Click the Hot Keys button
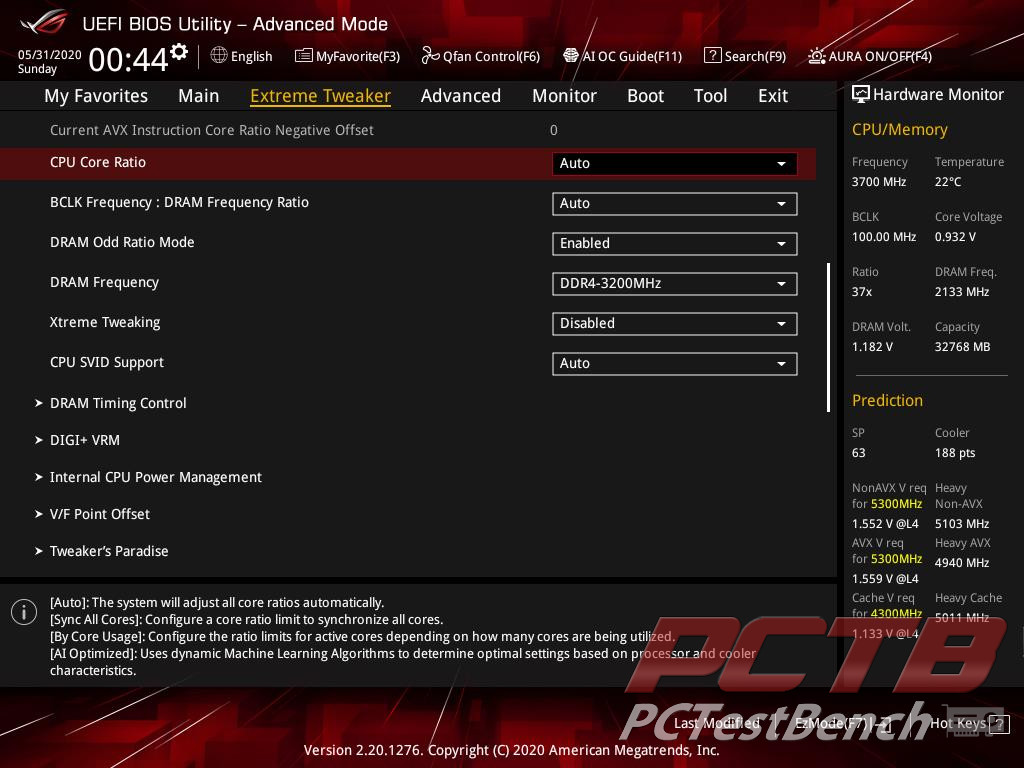This screenshot has width=1024, height=768. [x=970, y=723]
